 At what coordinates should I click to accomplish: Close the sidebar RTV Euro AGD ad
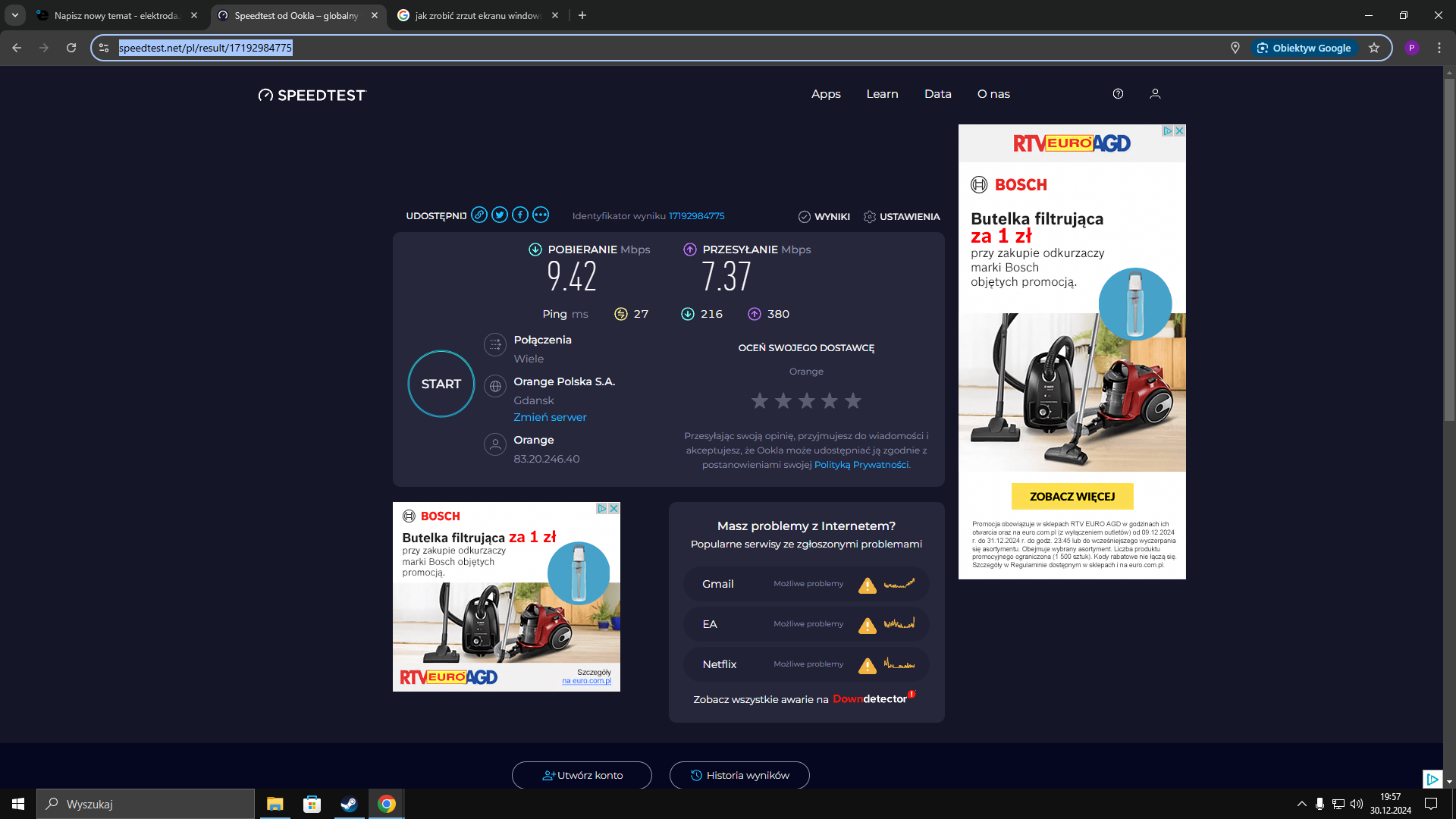(1179, 131)
